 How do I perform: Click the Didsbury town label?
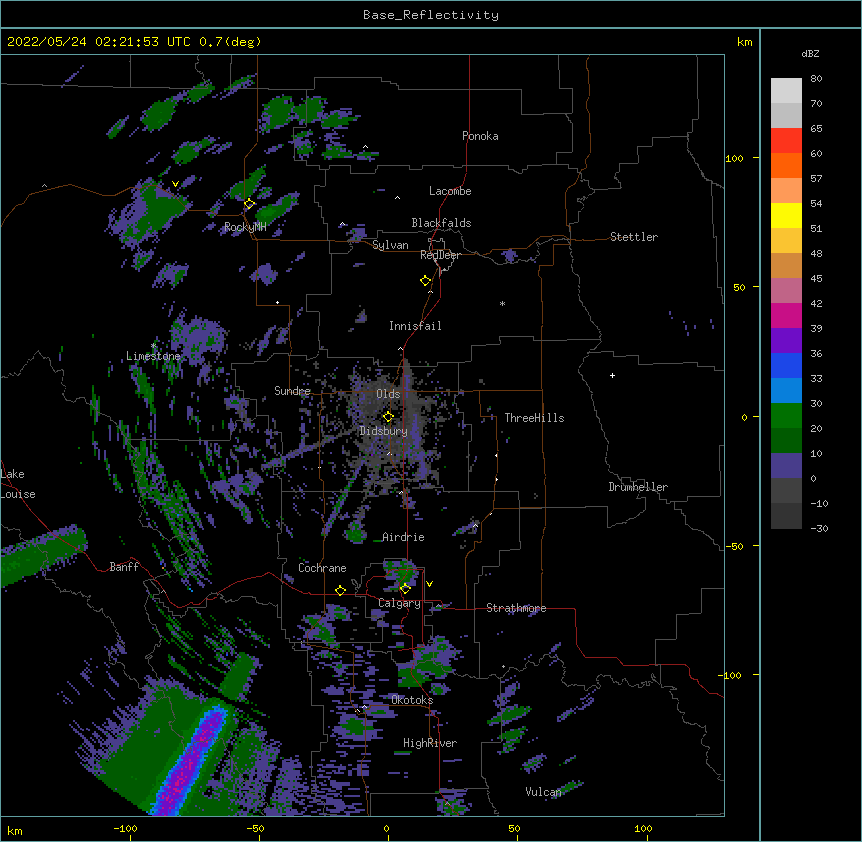[x=383, y=431]
